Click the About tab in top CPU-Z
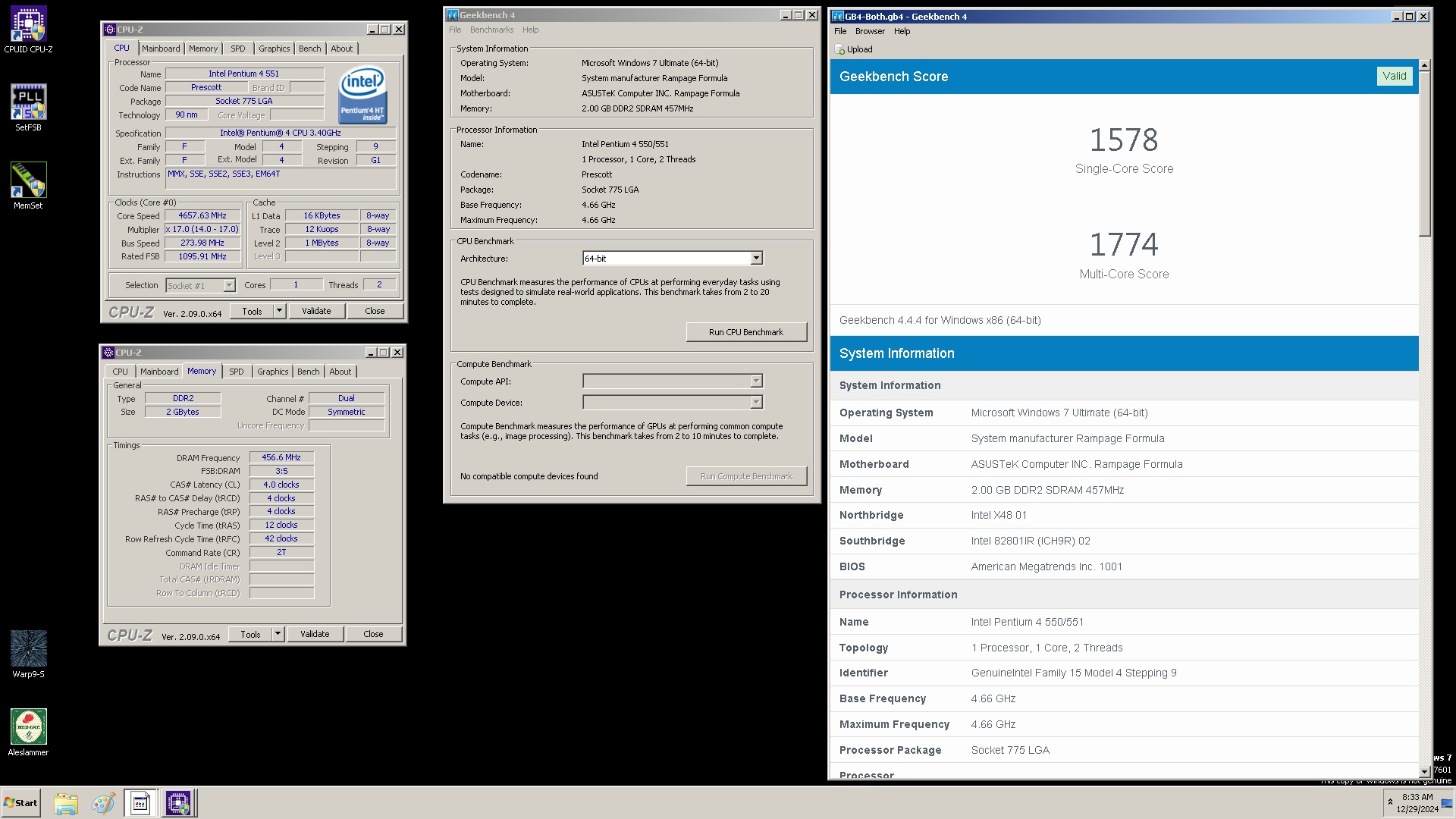The width and height of the screenshot is (1456, 819). pyautogui.click(x=342, y=49)
